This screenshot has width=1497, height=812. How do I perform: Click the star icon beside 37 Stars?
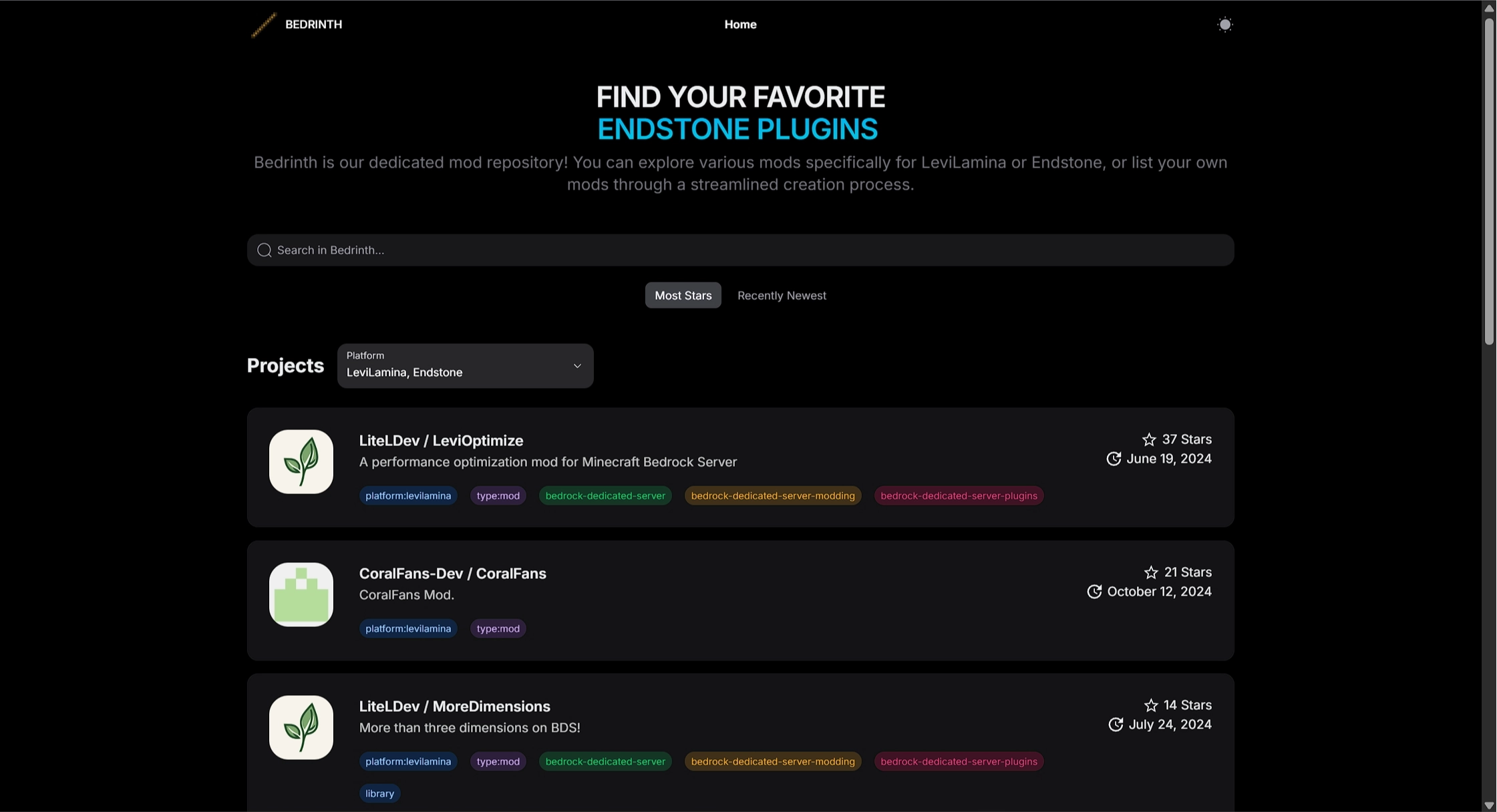point(1149,439)
